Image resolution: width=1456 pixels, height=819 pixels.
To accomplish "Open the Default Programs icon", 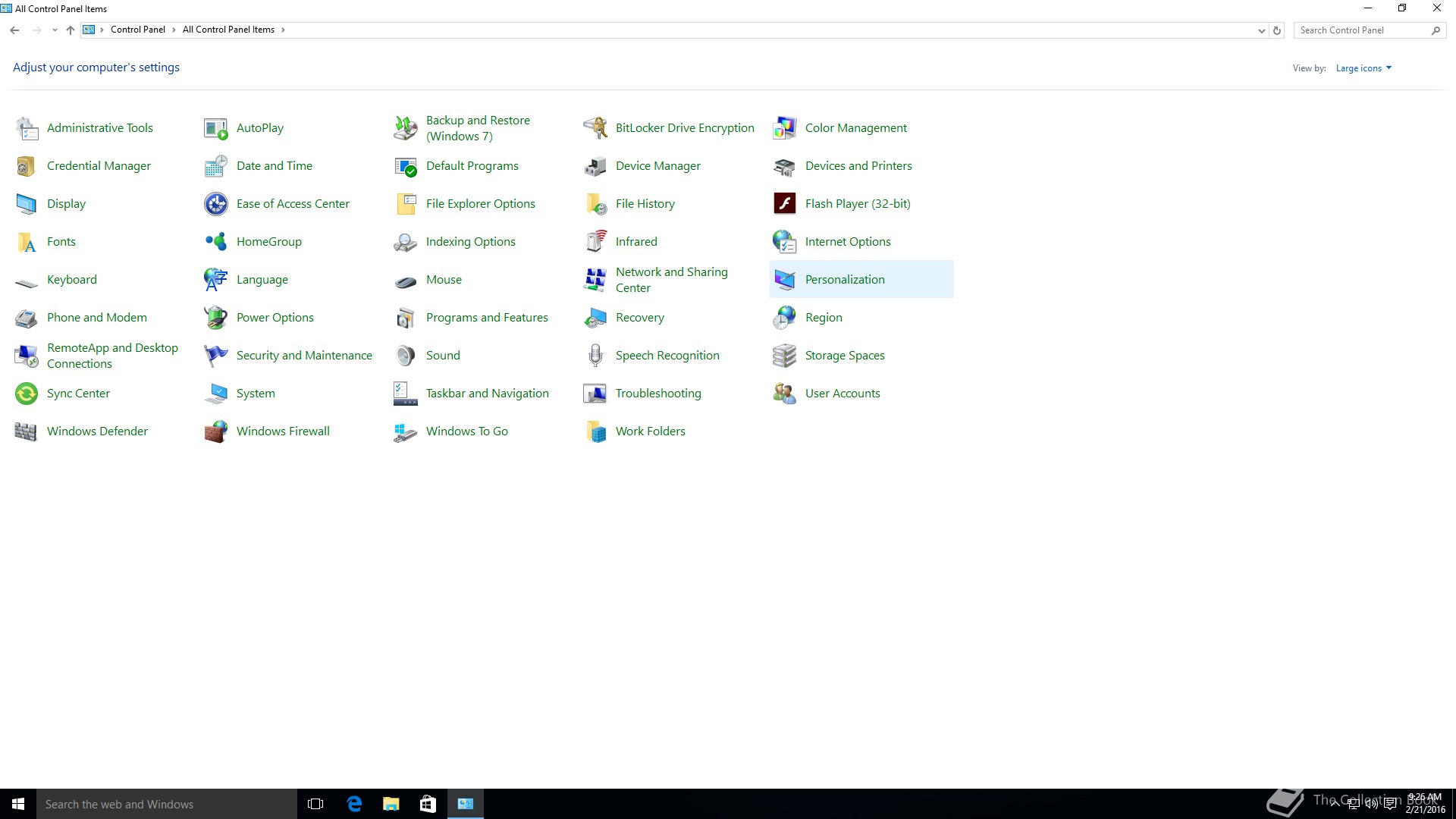I will pyautogui.click(x=406, y=166).
